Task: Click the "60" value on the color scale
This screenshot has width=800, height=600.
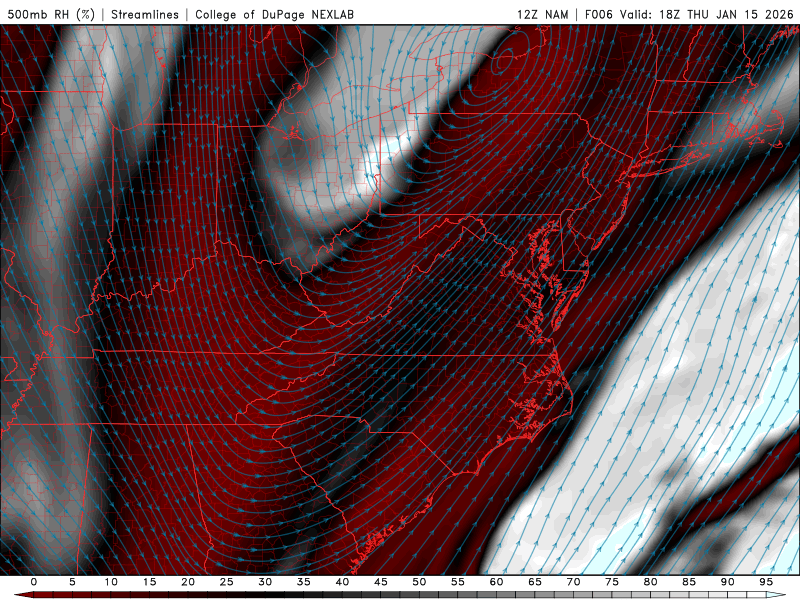Action: [496, 582]
